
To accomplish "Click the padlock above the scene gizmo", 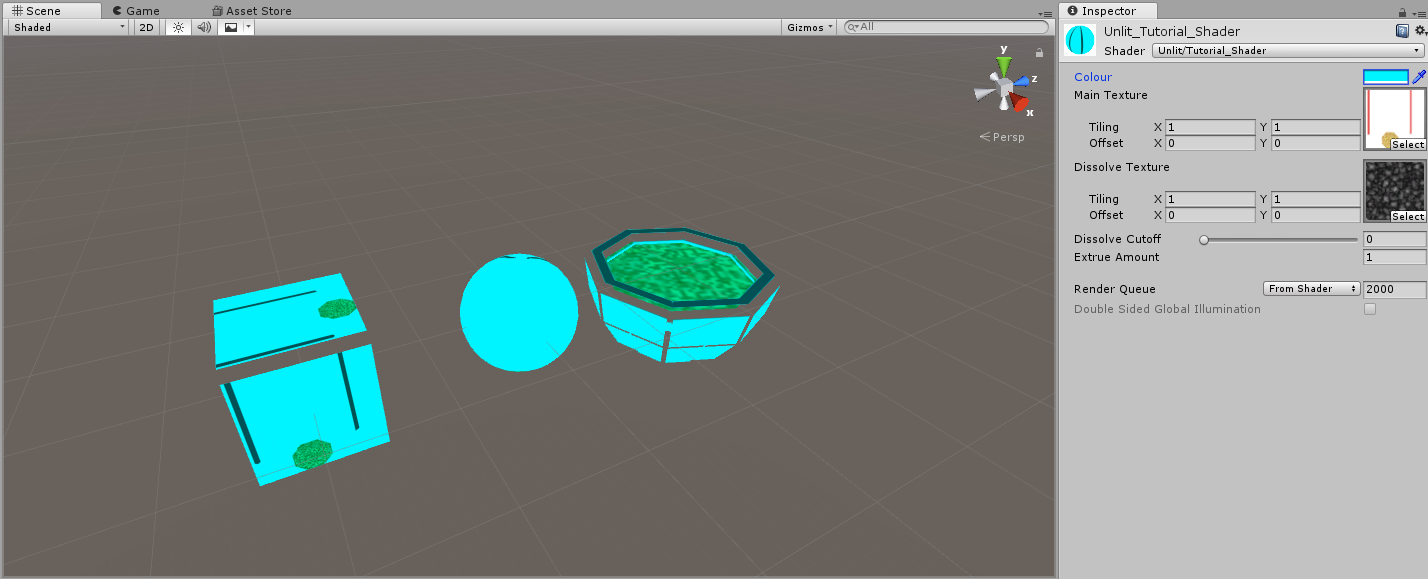I will tap(1039, 52).
